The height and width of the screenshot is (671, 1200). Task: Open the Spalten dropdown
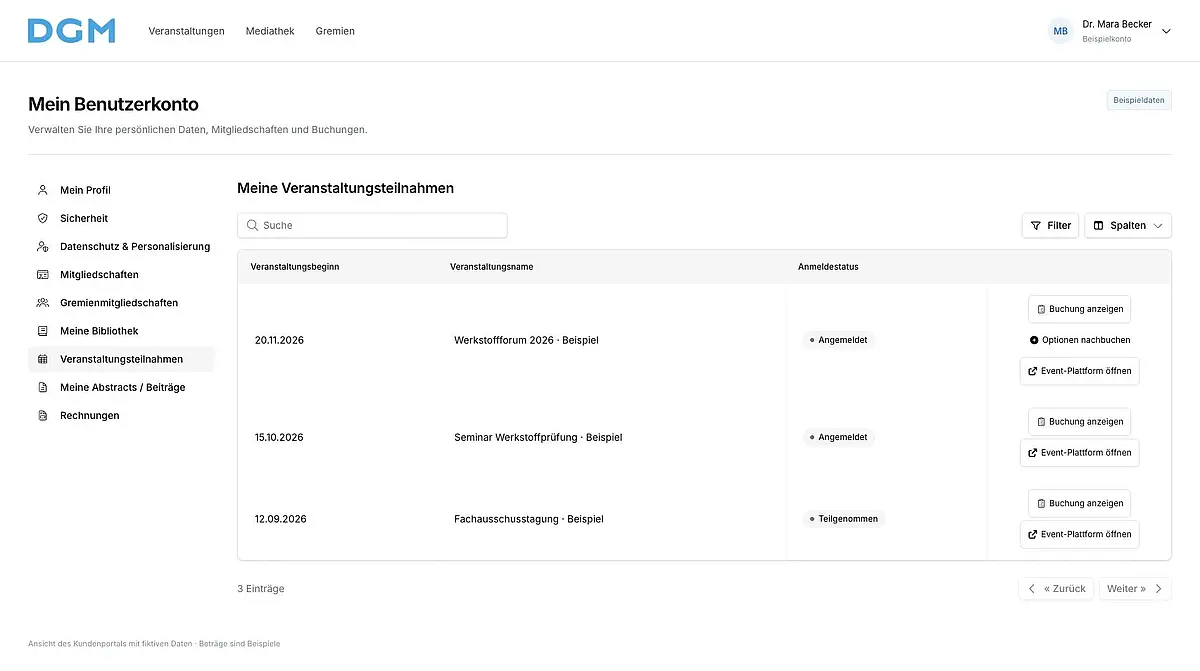coord(1128,225)
